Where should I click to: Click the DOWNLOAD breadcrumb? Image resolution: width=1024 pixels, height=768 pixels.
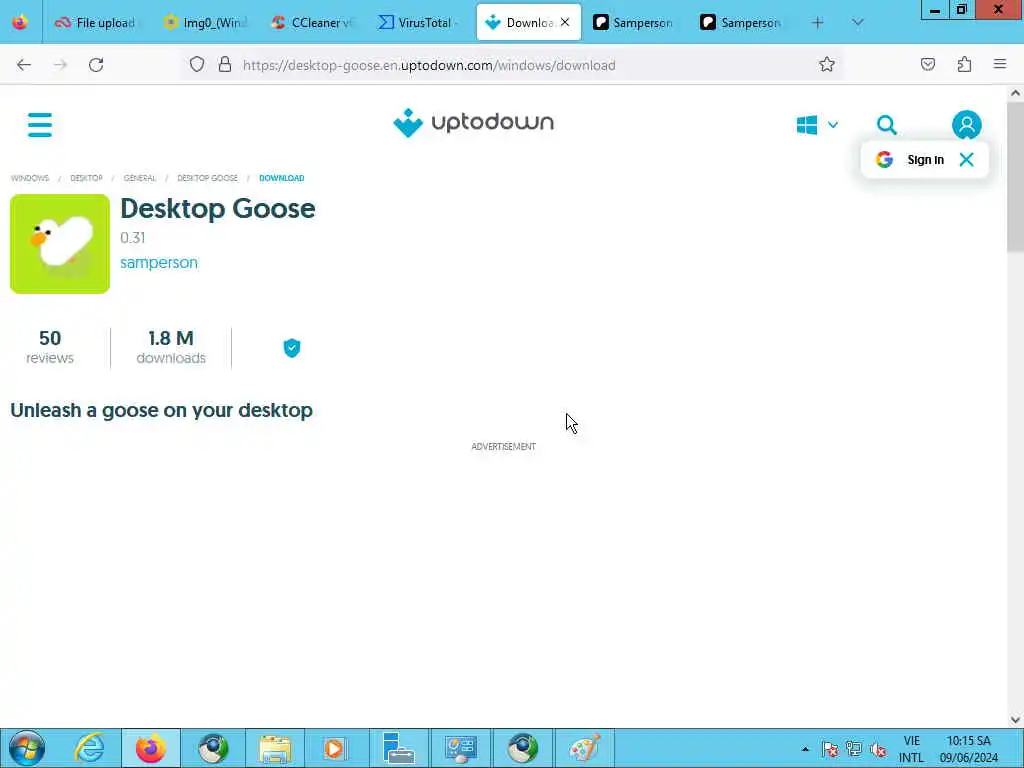click(x=281, y=178)
